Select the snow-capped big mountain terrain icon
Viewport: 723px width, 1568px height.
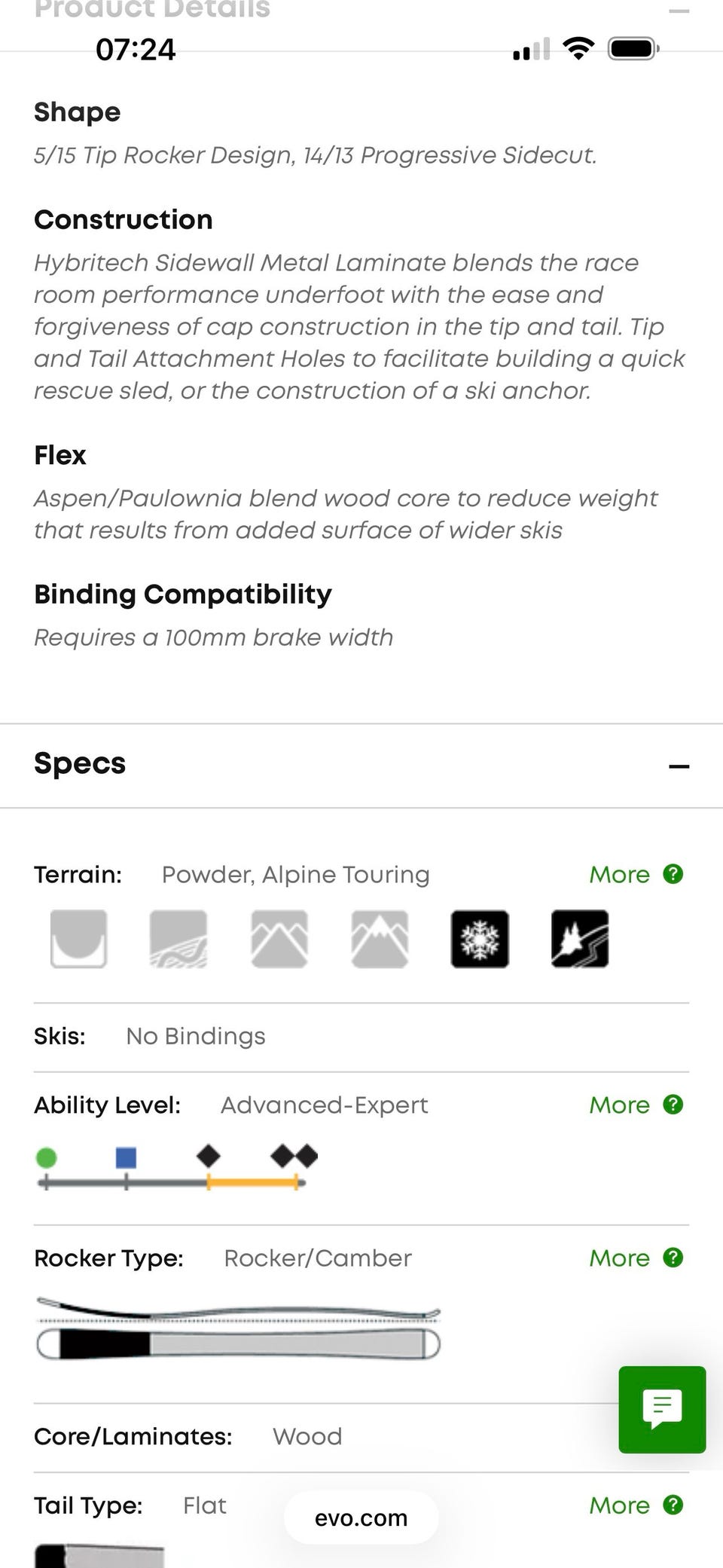pyautogui.click(x=380, y=938)
